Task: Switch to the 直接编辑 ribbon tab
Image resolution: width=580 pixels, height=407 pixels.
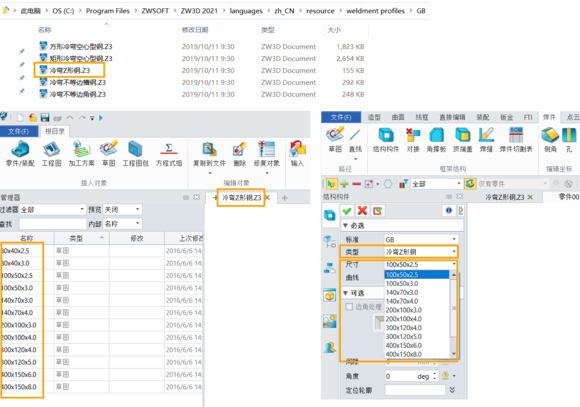Action: click(x=452, y=117)
